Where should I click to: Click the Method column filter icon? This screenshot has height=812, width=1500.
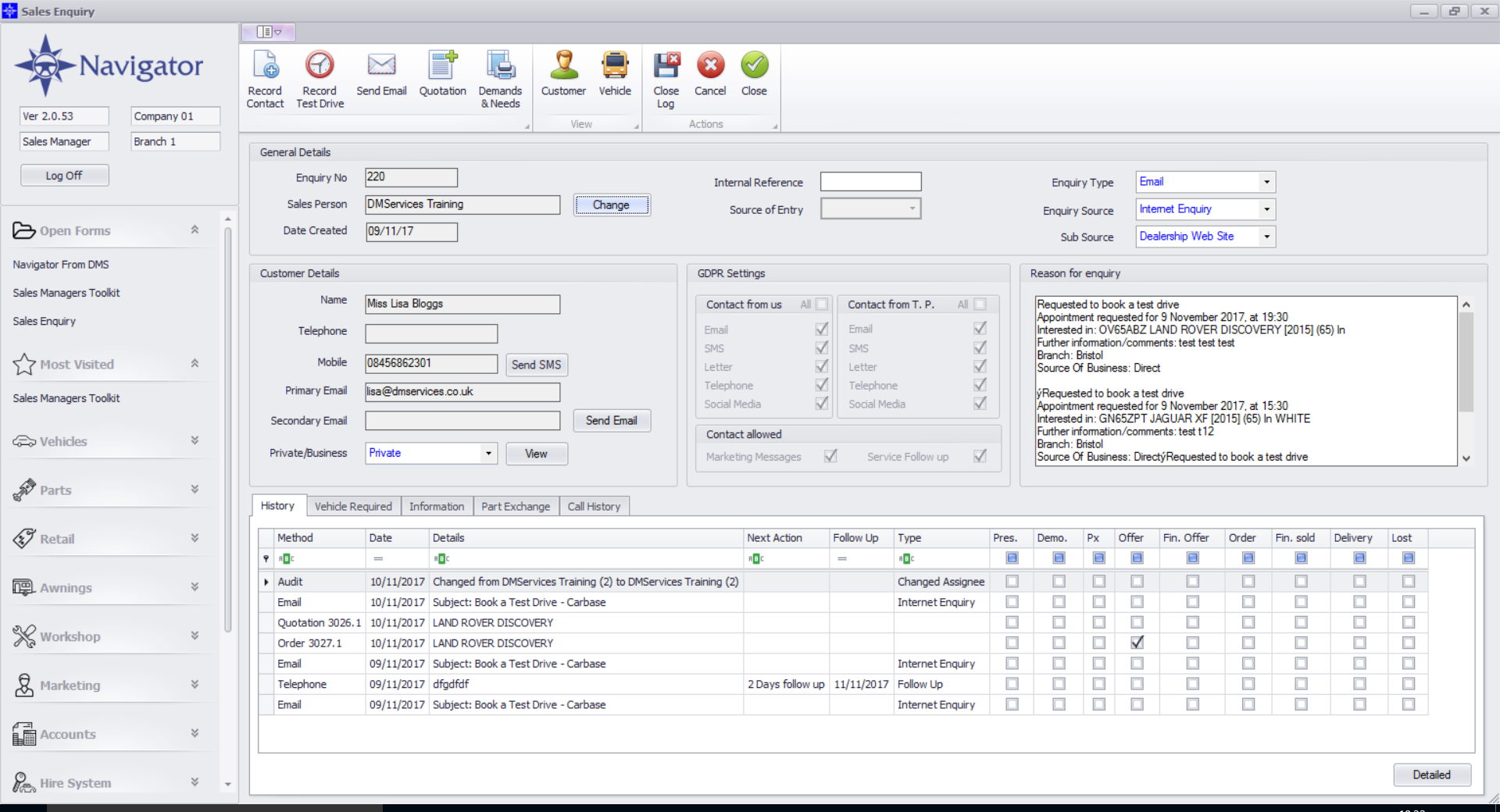pyautogui.click(x=287, y=558)
